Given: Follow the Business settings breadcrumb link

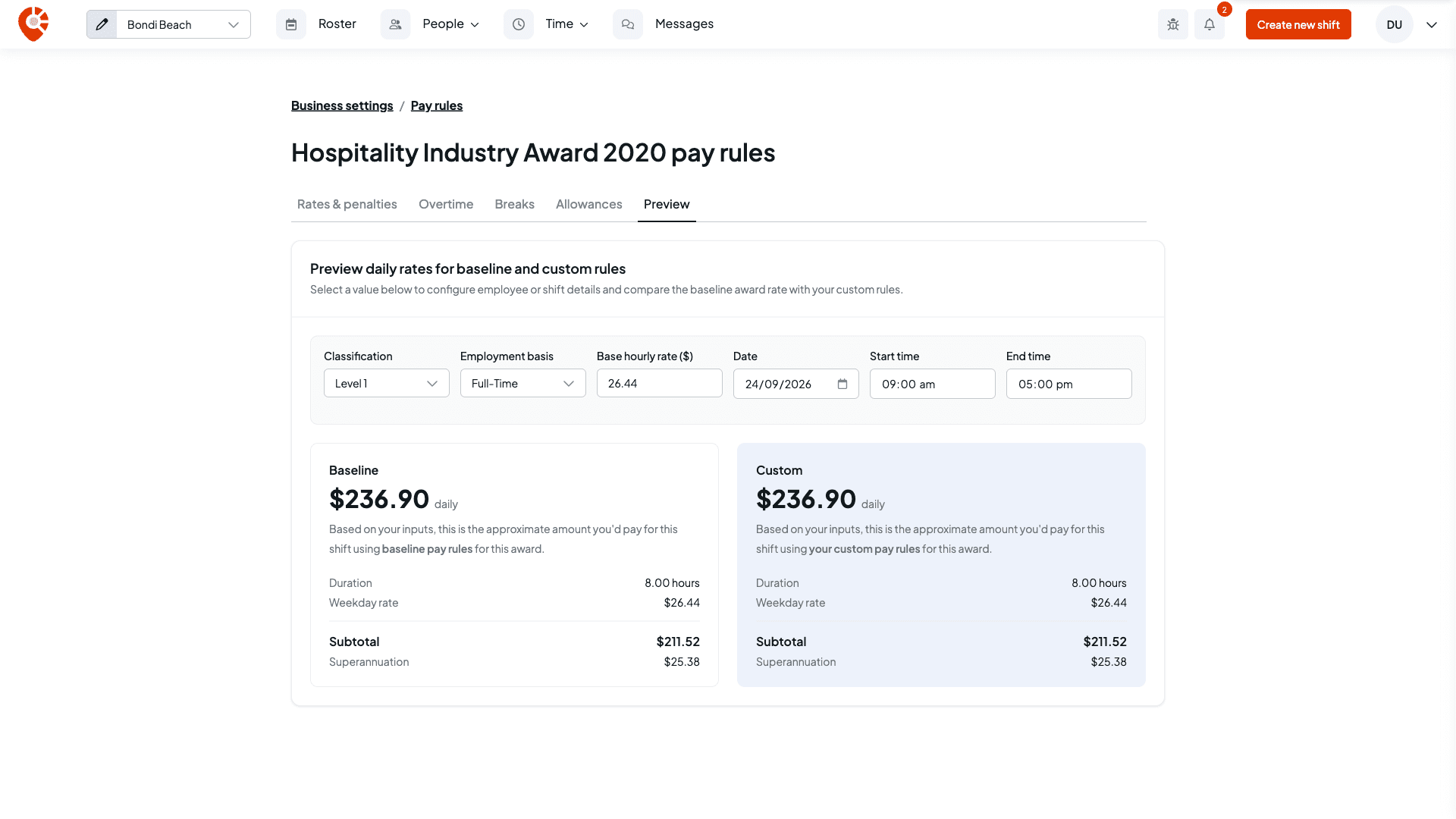Looking at the screenshot, I should point(342,105).
